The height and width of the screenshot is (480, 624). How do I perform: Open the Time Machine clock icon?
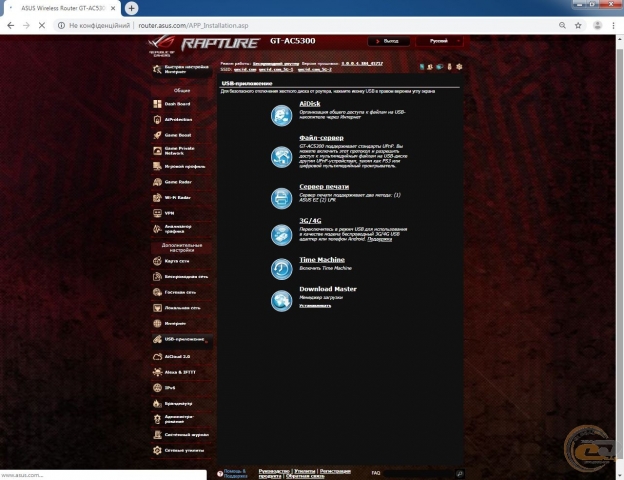tap(281, 269)
